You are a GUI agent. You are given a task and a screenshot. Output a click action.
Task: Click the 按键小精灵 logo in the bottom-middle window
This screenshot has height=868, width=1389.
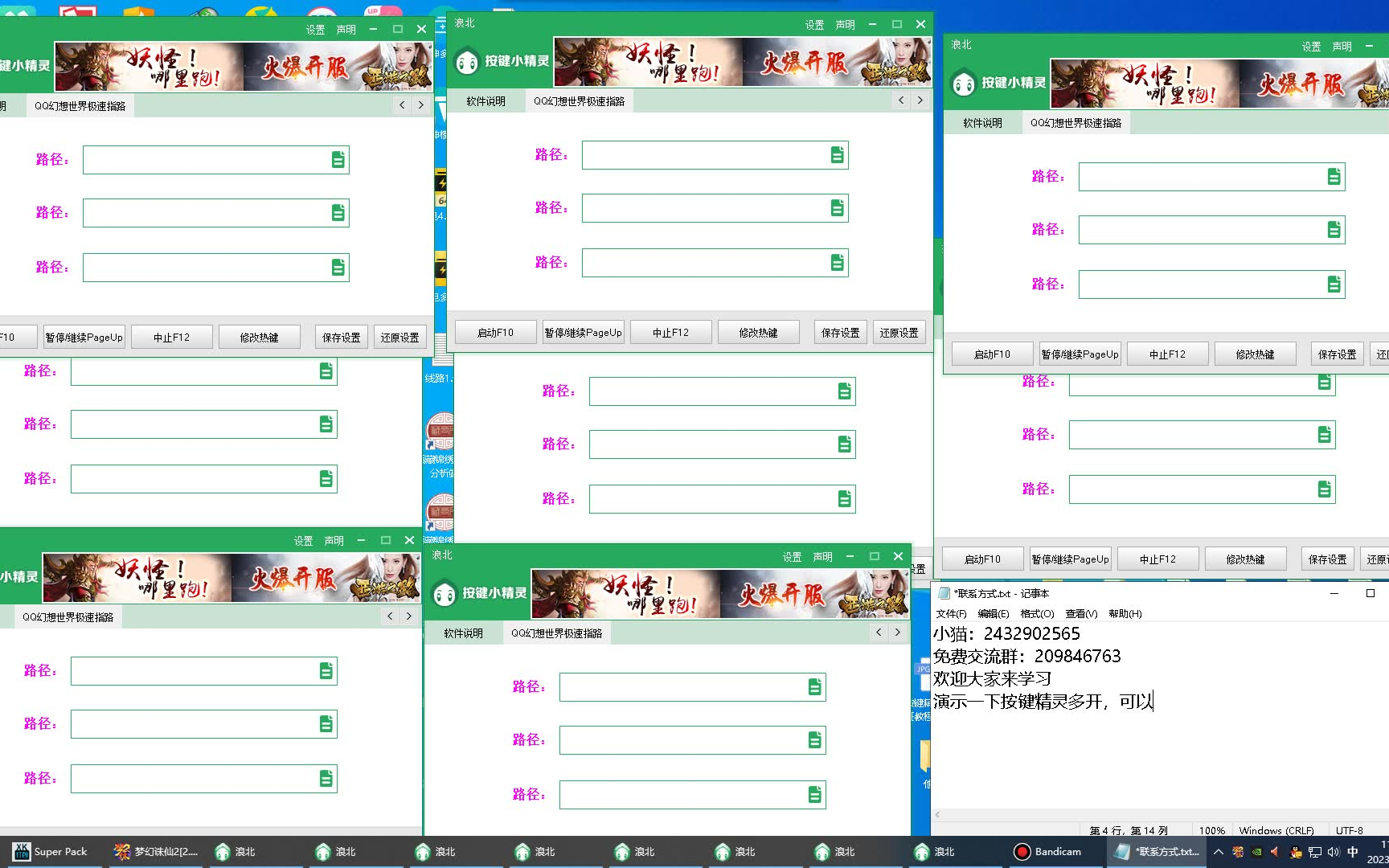coord(479,593)
